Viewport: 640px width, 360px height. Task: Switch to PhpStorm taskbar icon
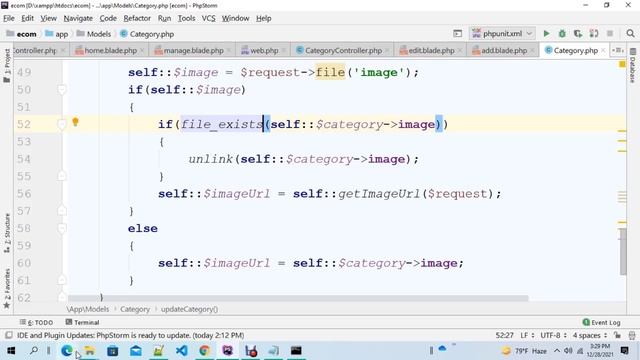(x=227, y=351)
